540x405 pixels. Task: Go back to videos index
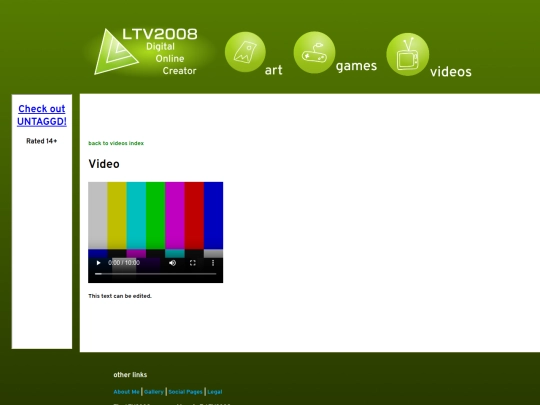(116, 143)
